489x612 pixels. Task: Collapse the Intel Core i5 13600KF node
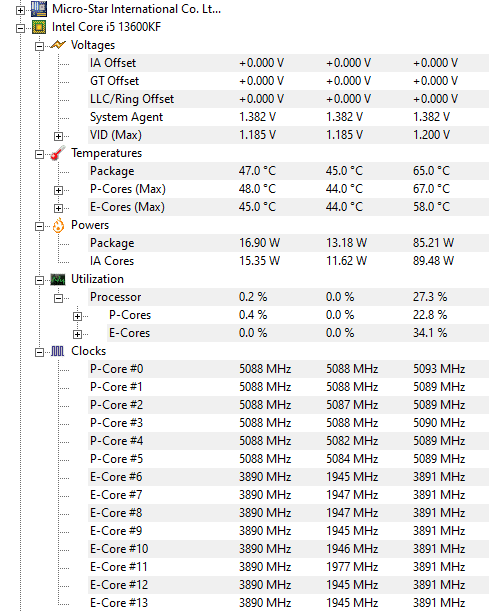click(x=20, y=28)
